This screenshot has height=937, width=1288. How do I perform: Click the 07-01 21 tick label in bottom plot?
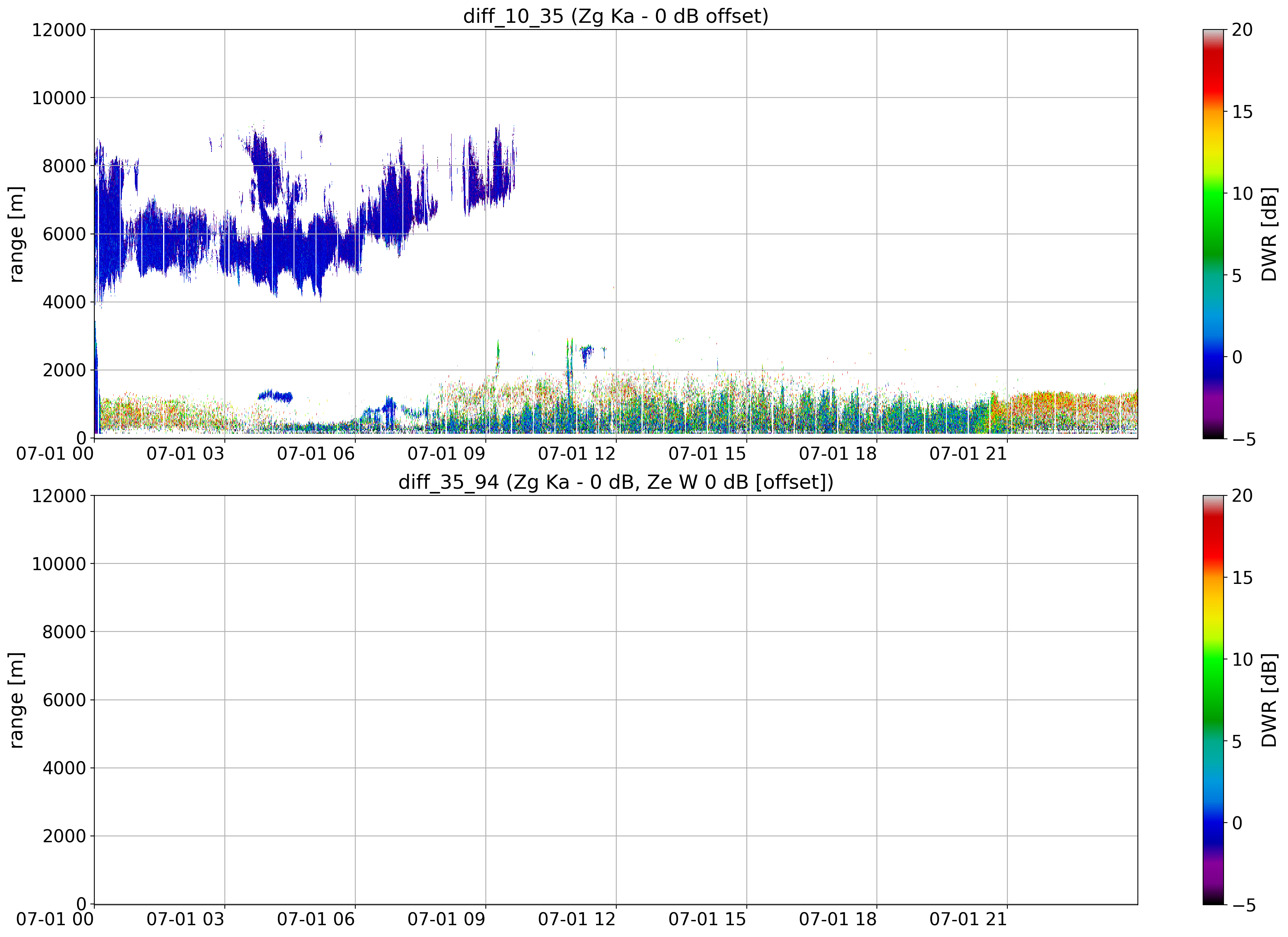pyautogui.click(x=968, y=919)
